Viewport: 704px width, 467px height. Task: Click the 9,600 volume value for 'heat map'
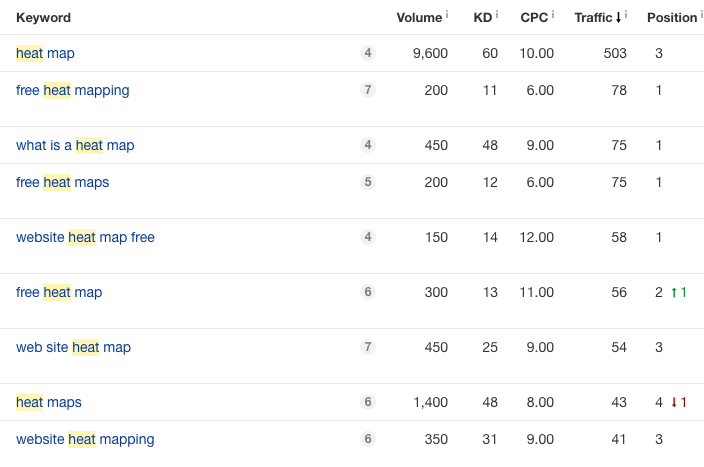pos(430,53)
